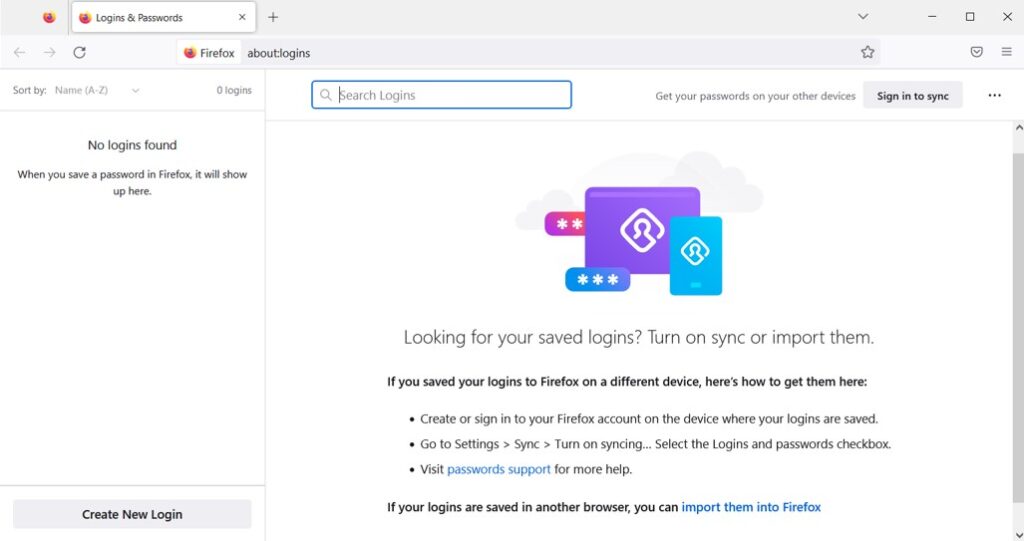Open a new tab with plus icon
This screenshot has height=541, width=1024.
pyautogui.click(x=273, y=17)
